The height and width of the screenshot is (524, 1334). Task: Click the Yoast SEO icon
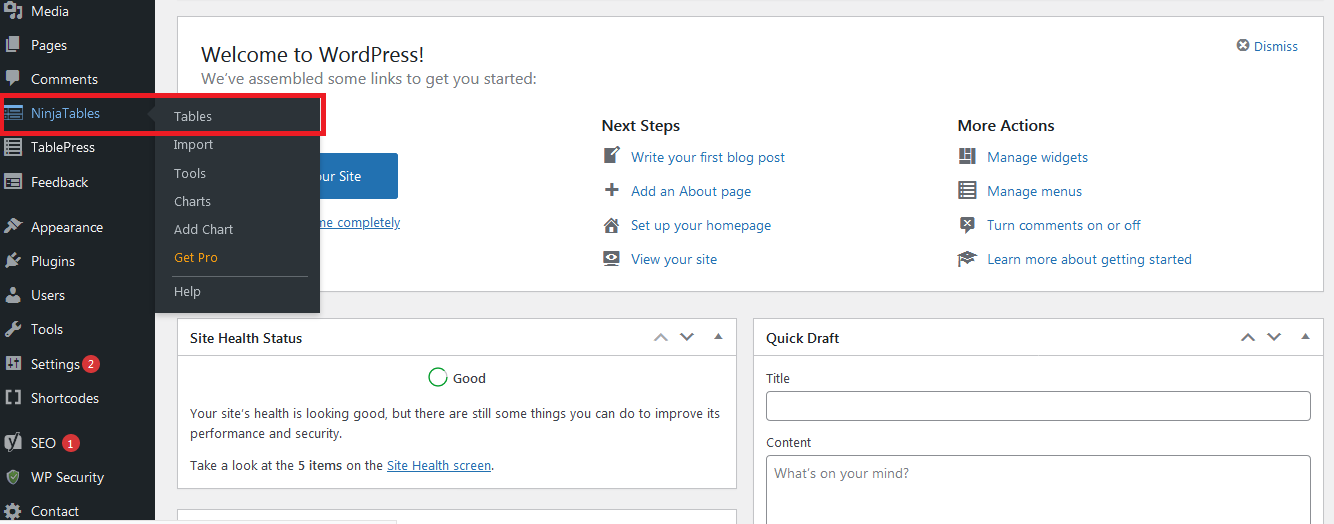[x=13, y=442]
